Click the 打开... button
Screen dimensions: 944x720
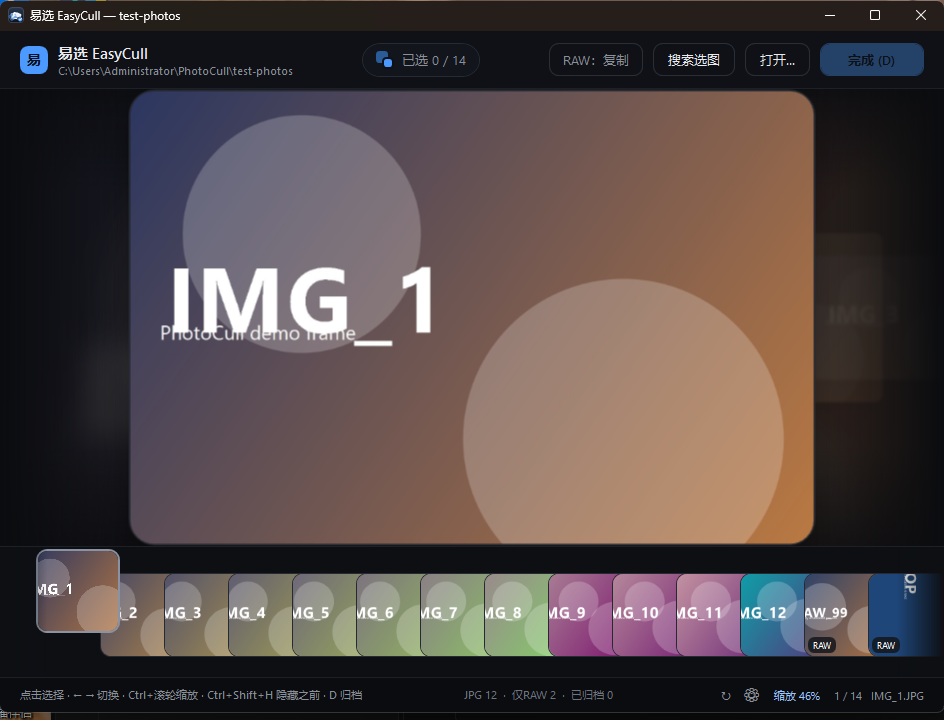(x=777, y=60)
